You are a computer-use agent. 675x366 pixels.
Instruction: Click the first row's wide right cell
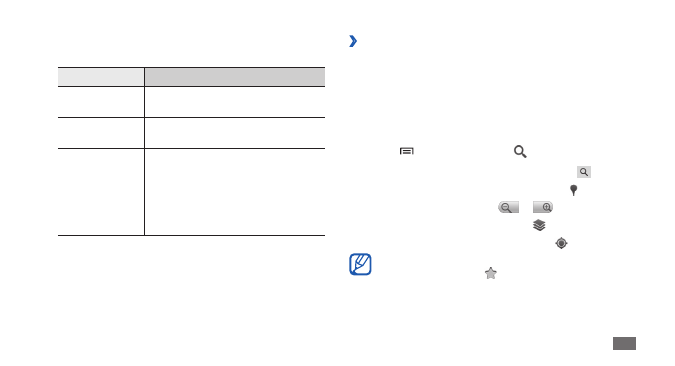coord(235,102)
